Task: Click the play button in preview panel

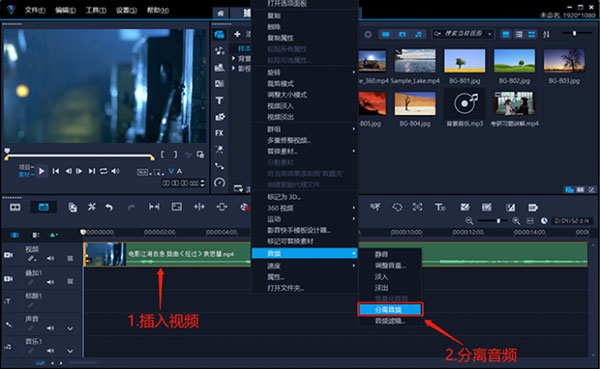Action: [42, 171]
